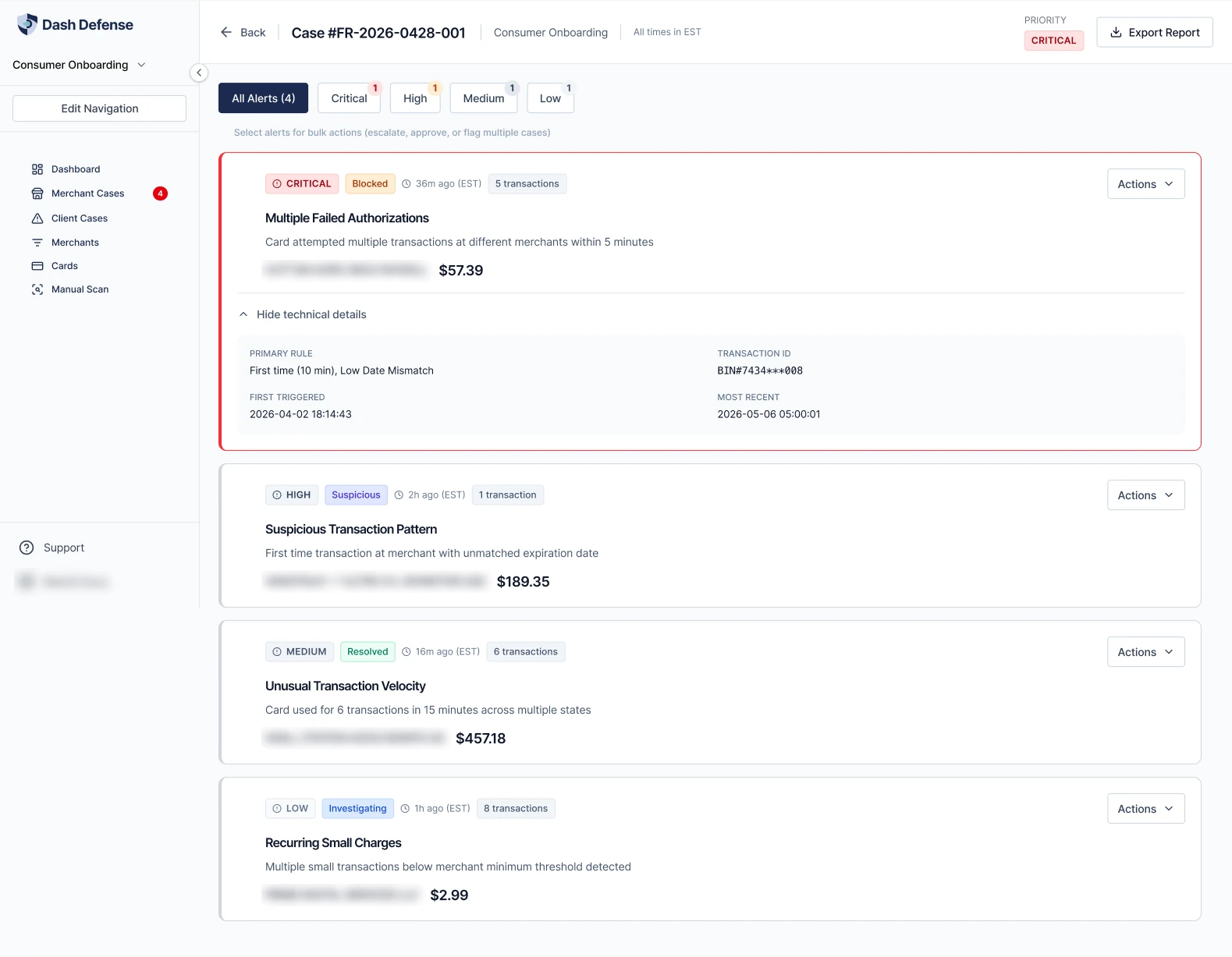Click the Blocked status tag
This screenshot has width=1232, height=957.
pos(370,184)
